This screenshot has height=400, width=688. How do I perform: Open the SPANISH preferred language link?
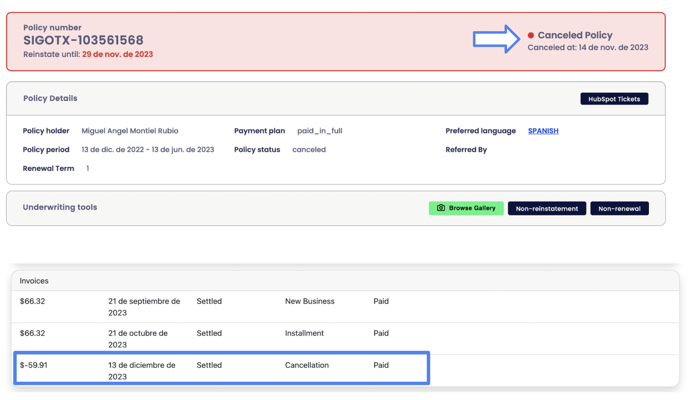(x=543, y=131)
